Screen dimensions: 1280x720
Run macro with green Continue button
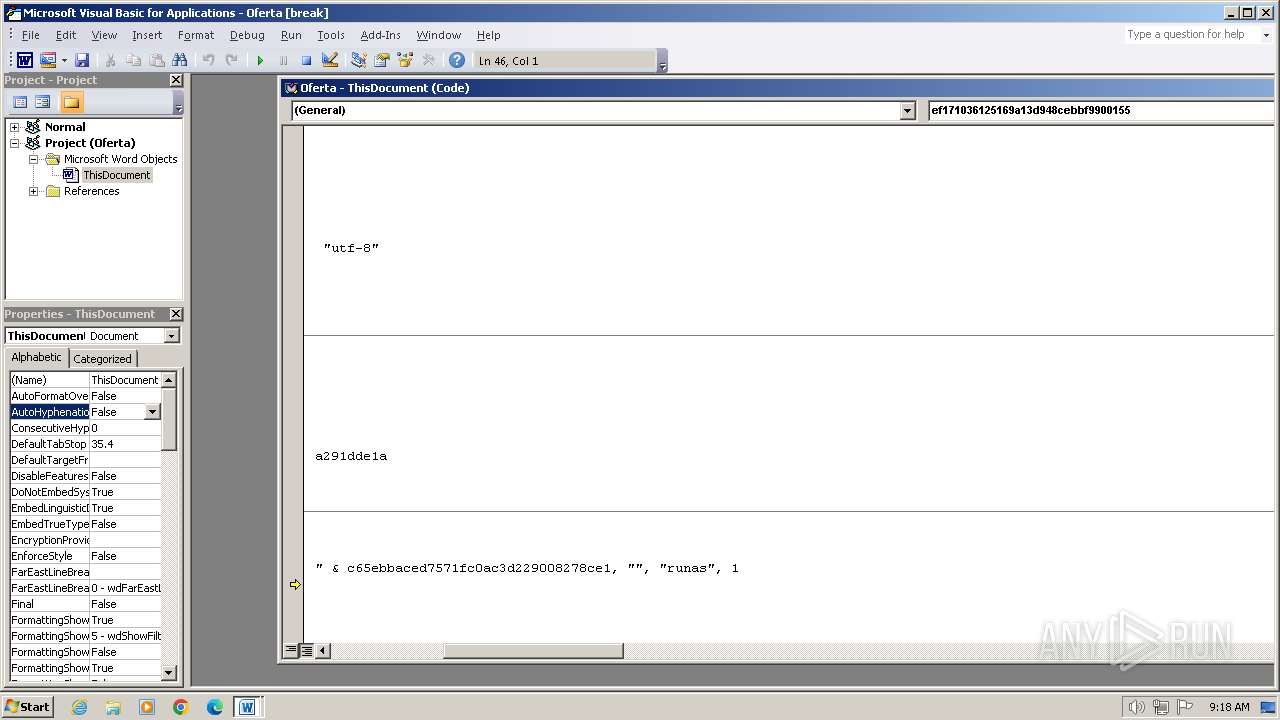(260, 60)
